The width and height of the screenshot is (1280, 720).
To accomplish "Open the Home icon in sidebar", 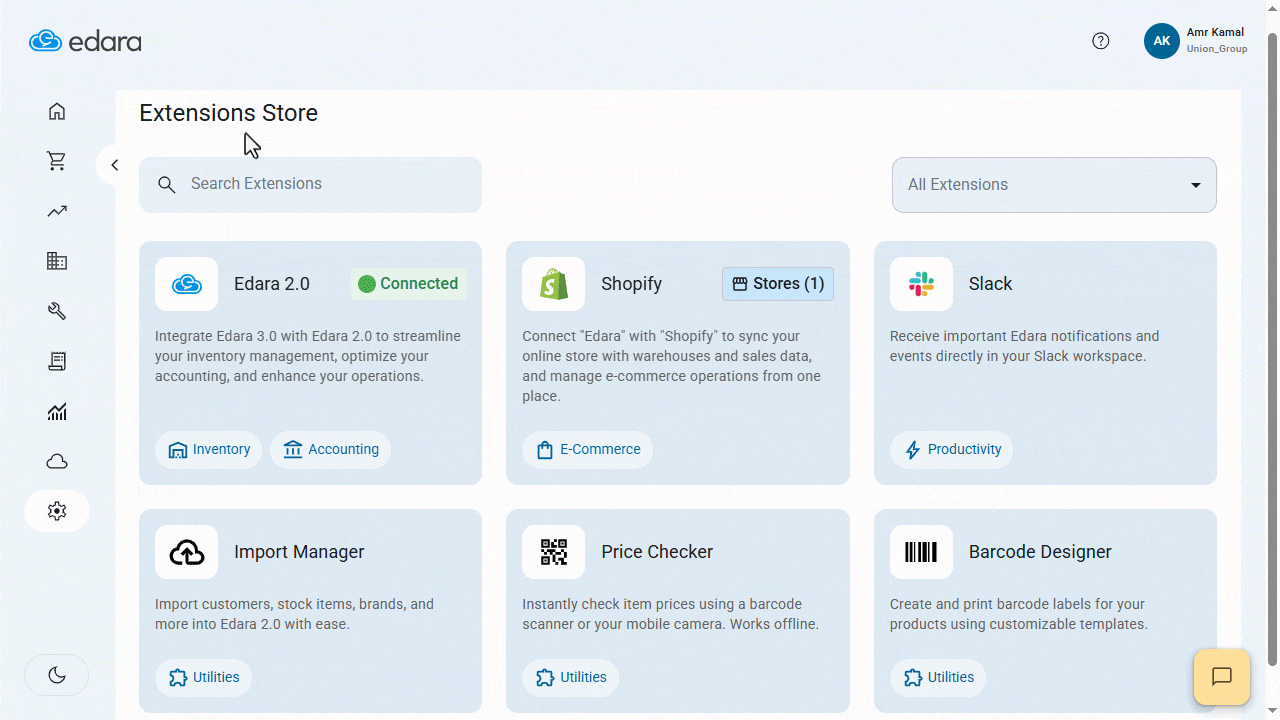I will pos(57,111).
